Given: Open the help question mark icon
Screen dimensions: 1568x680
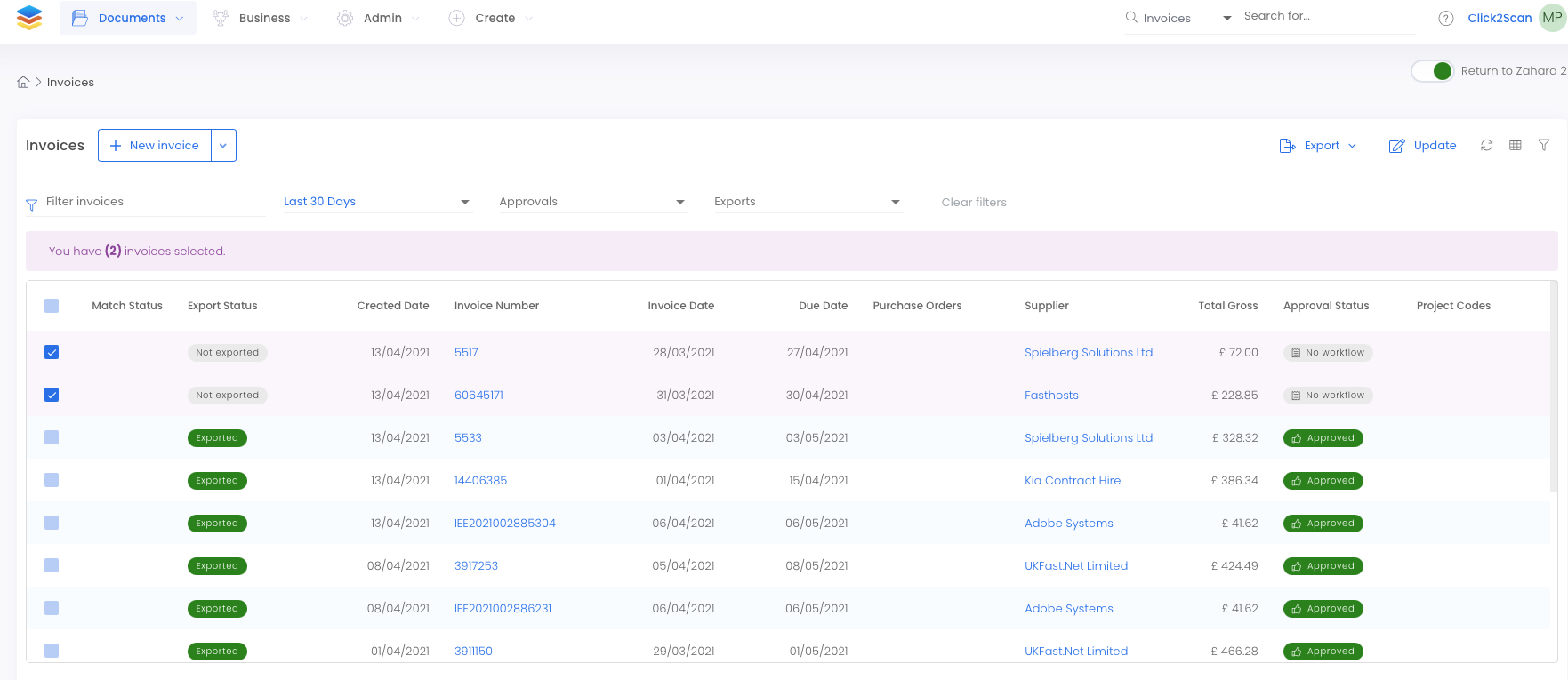Looking at the screenshot, I should point(1446,18).
